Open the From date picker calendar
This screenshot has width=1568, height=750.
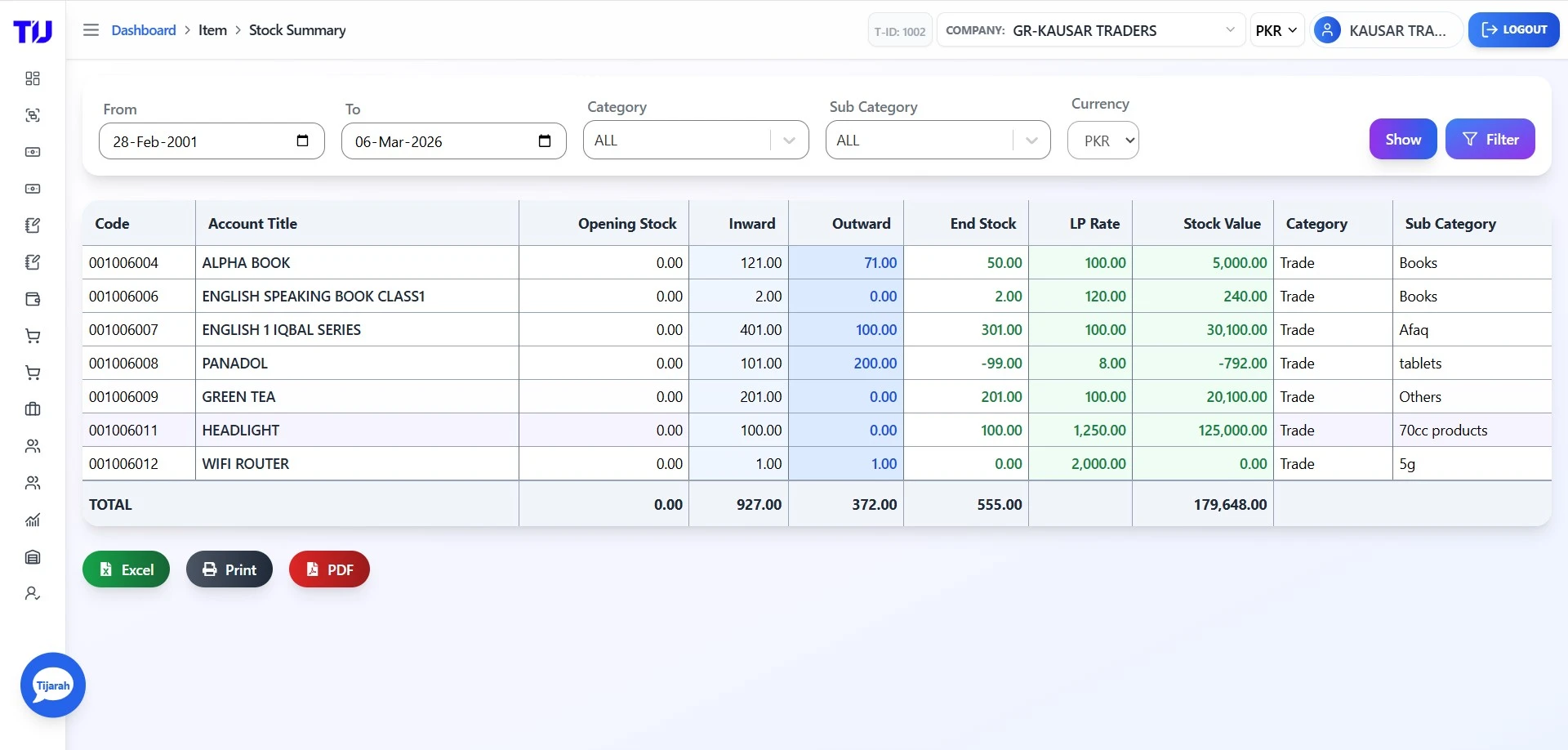coord(302,141)
